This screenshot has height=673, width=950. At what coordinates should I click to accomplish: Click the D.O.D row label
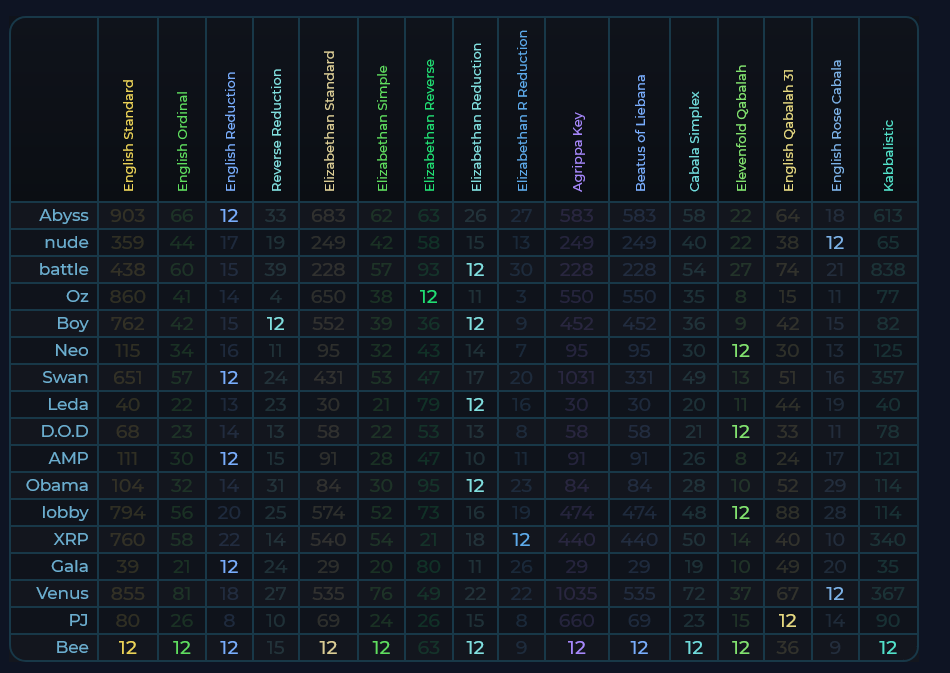[x=63, y=431]
